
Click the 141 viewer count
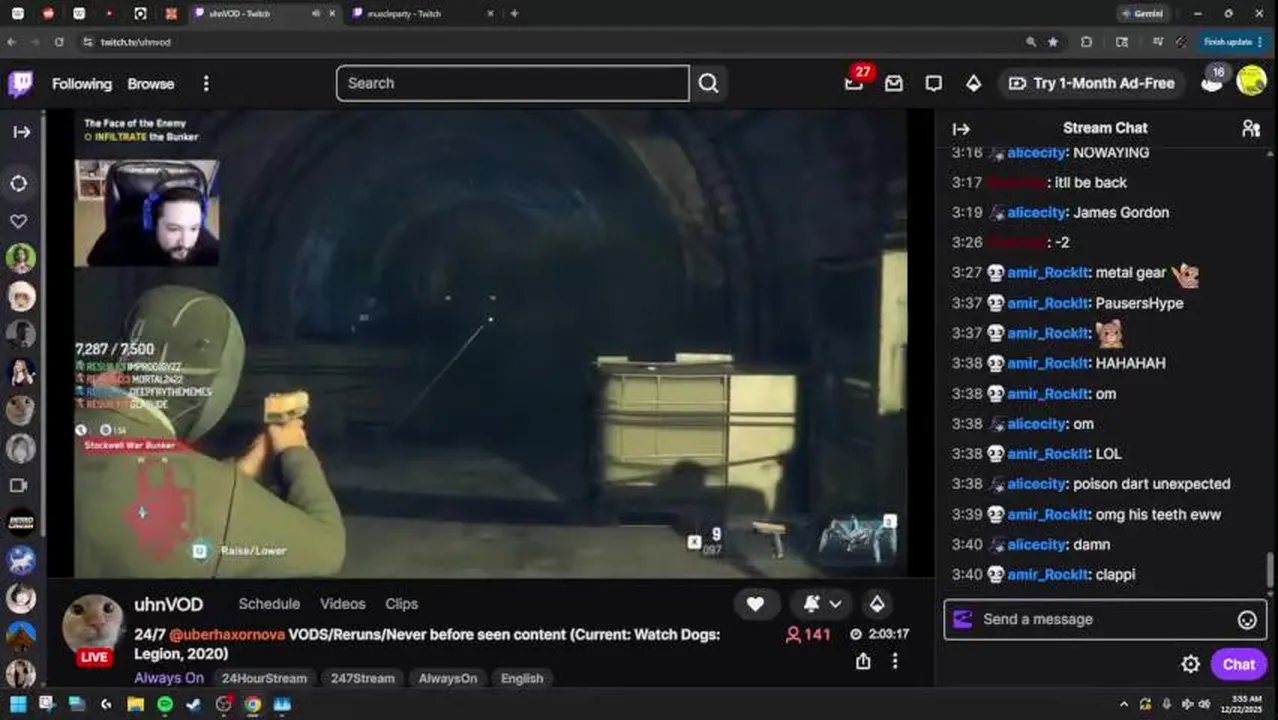(808, 634)
